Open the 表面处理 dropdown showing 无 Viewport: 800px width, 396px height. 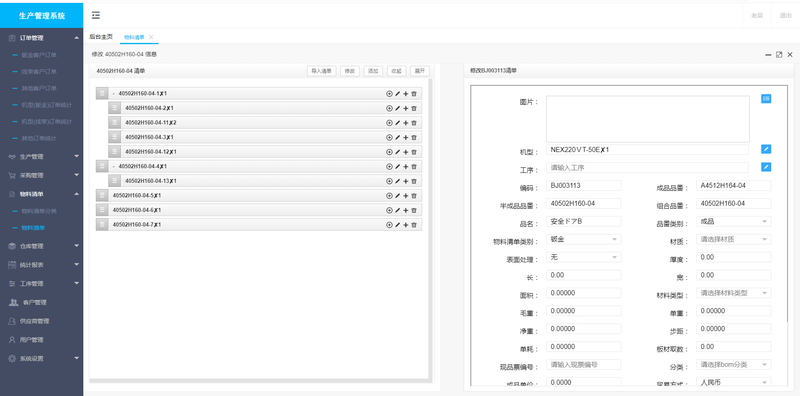[583, 257]
